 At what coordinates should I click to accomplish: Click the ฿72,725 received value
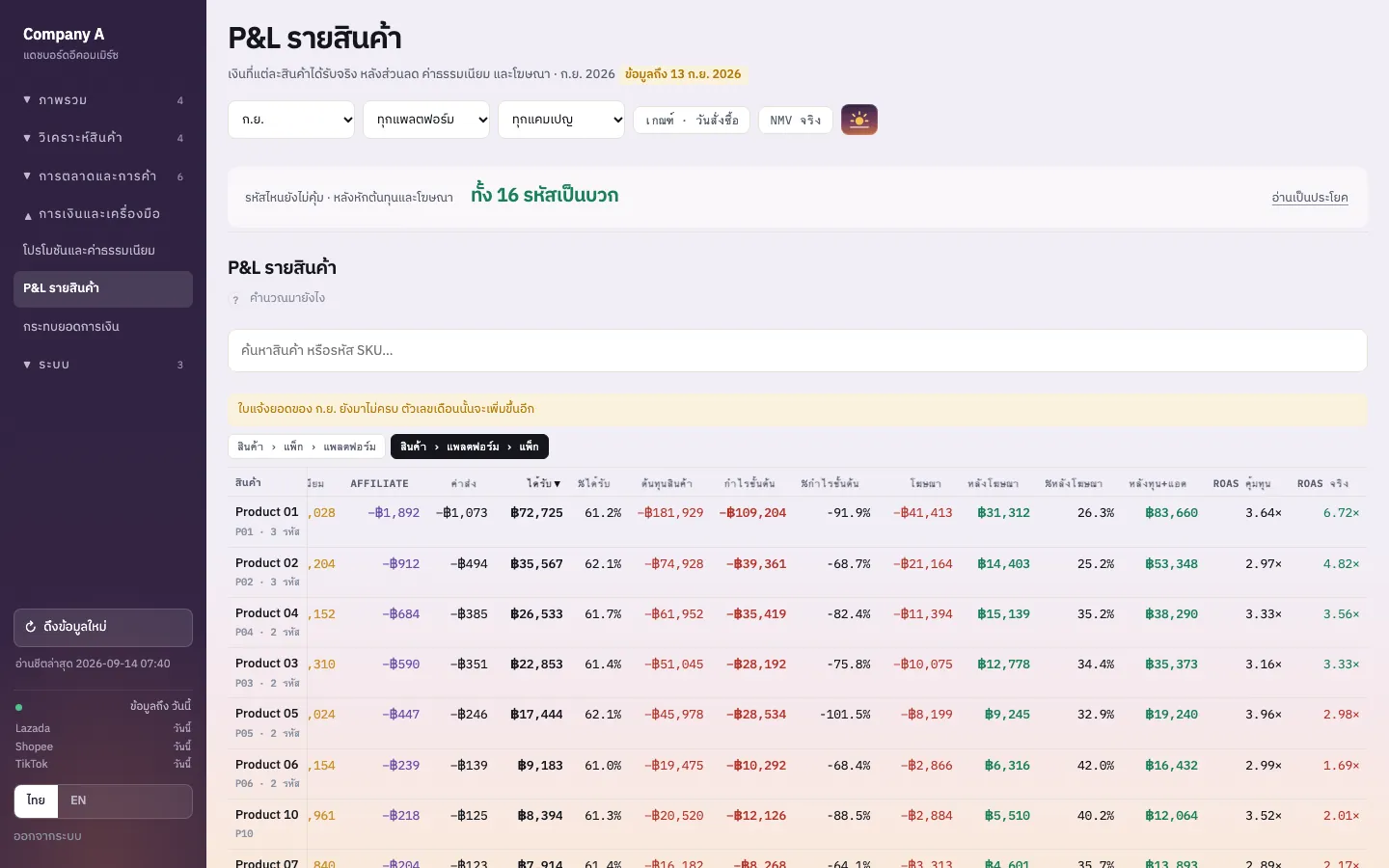click(x=537, y=513)
